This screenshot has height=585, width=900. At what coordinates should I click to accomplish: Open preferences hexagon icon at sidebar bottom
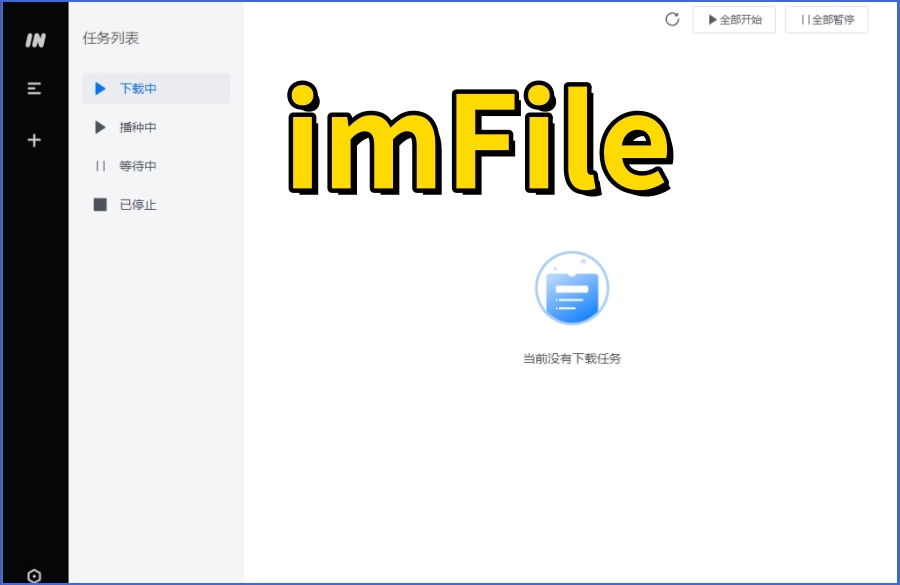[x=34, y=575]
